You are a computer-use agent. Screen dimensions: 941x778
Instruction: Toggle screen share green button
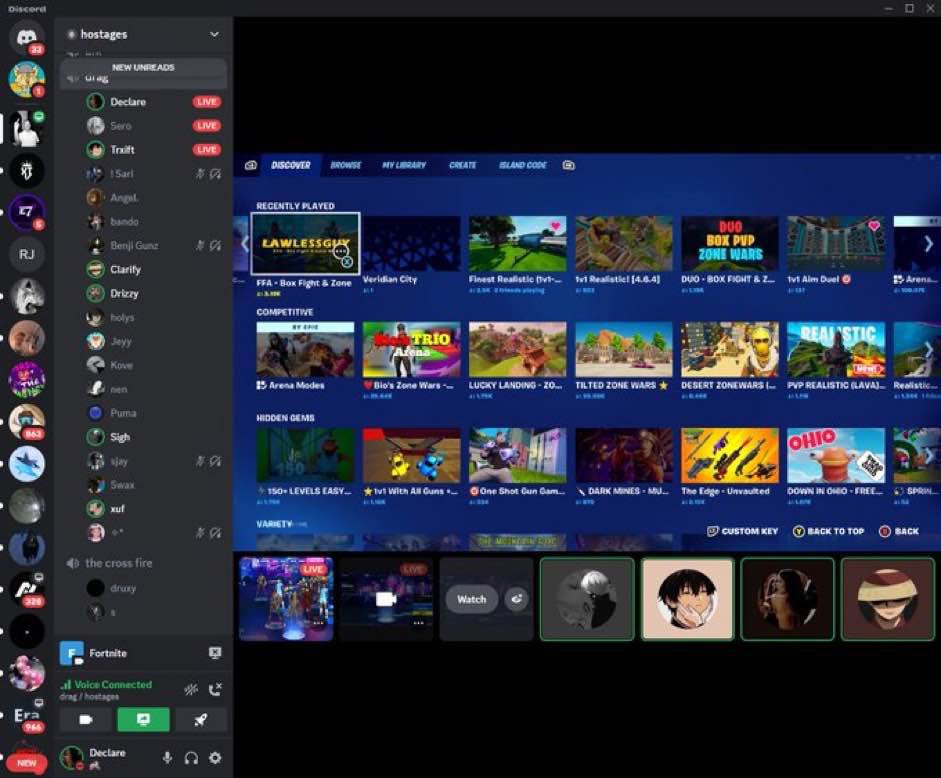[x=143, y=720]
